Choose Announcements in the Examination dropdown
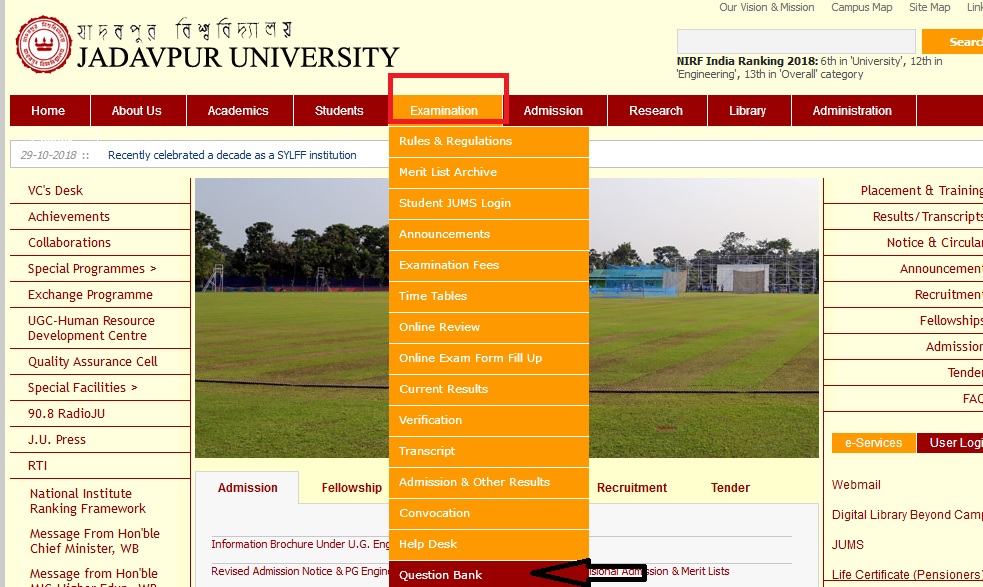 tap(488, 235)
